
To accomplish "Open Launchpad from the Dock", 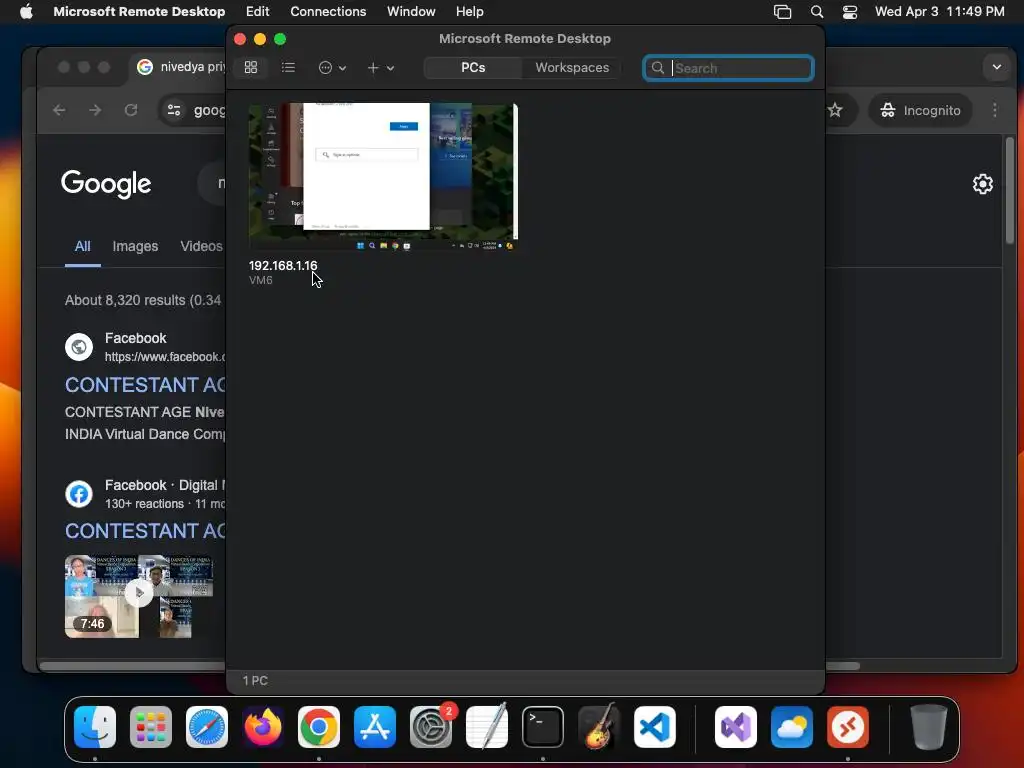I will tap(151, 727).
